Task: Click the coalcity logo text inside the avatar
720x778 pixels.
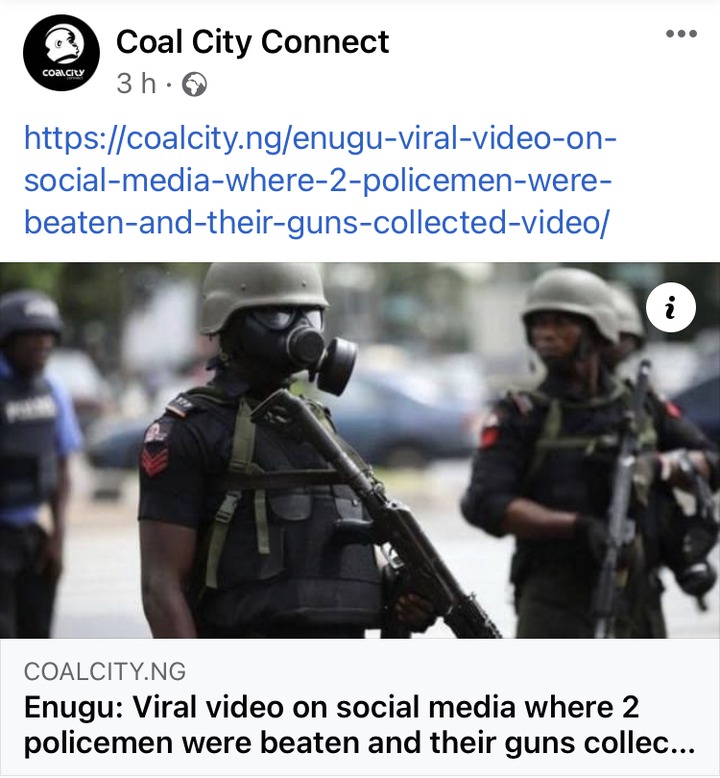Action: (63, 73)
